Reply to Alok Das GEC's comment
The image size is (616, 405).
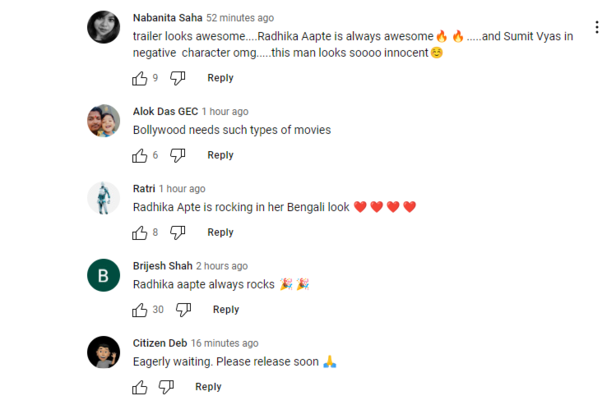pyautogui.click(x=220, y=155)
